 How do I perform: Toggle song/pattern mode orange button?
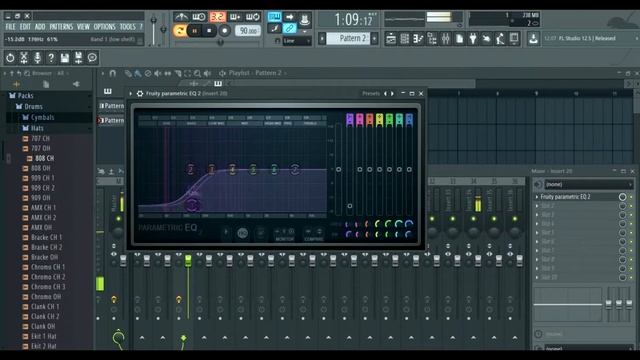[x=180, y=31]
